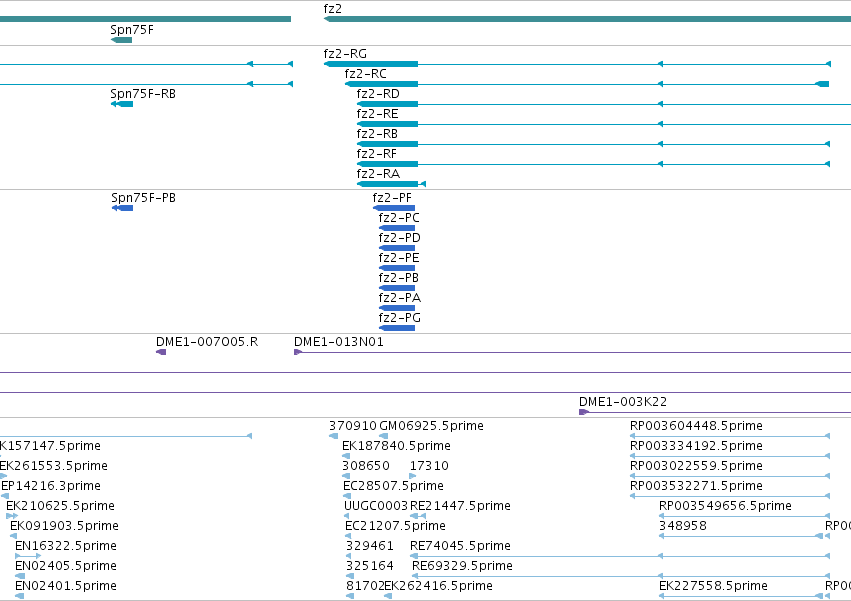Click the fz2-RD transcript label

point(378,94)
